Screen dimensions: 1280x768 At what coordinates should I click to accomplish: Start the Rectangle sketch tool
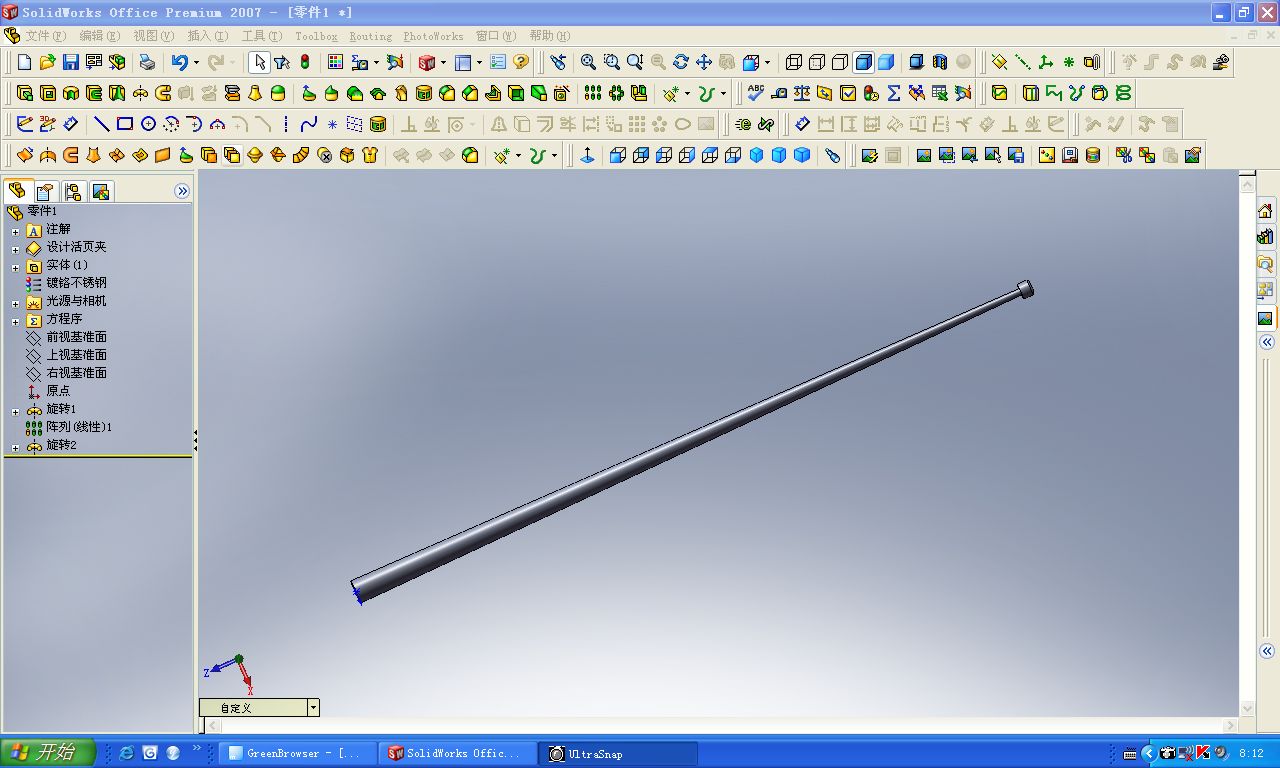125,124
